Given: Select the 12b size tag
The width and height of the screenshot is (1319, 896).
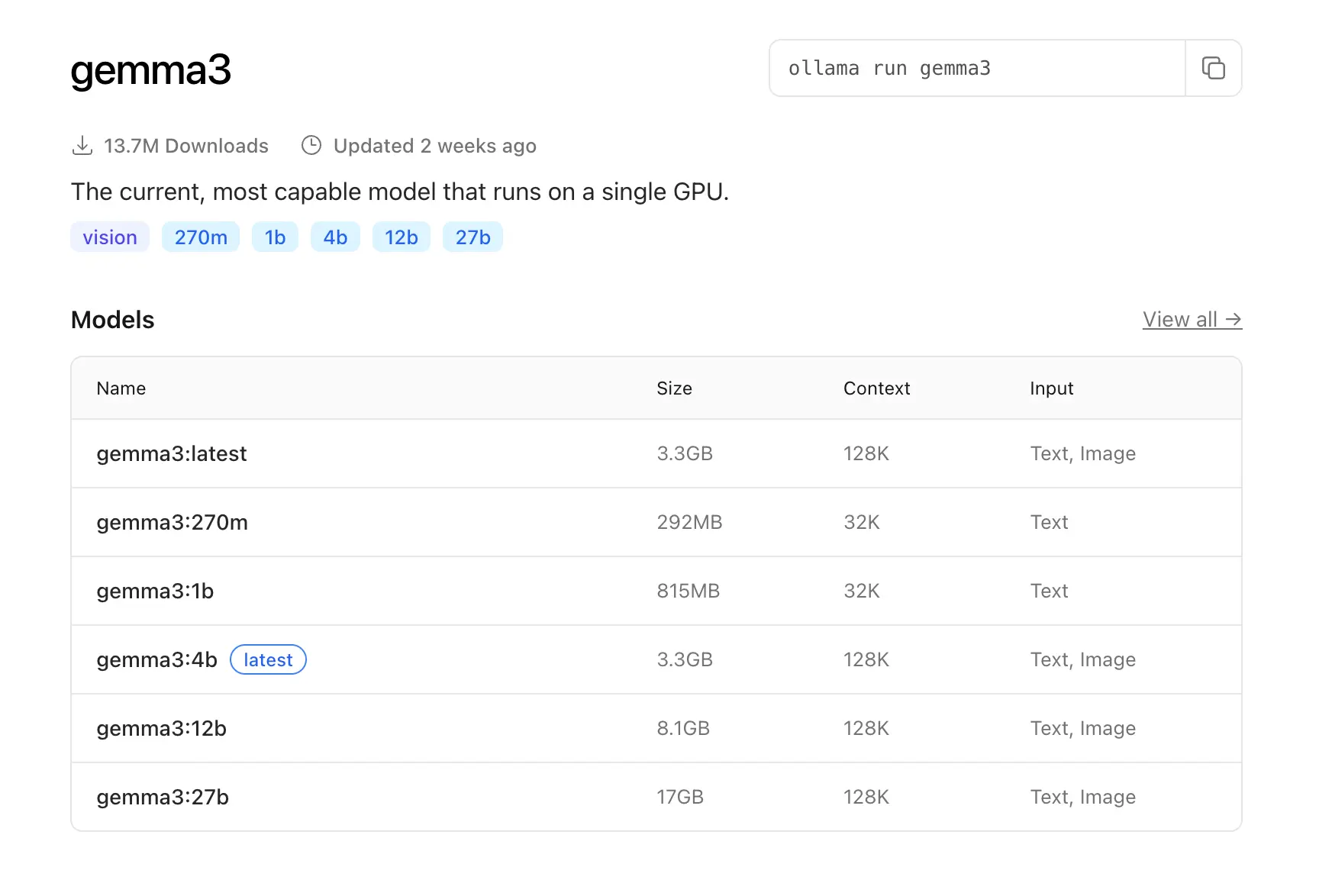Looking at the screenshot, I should pos(401,237).
